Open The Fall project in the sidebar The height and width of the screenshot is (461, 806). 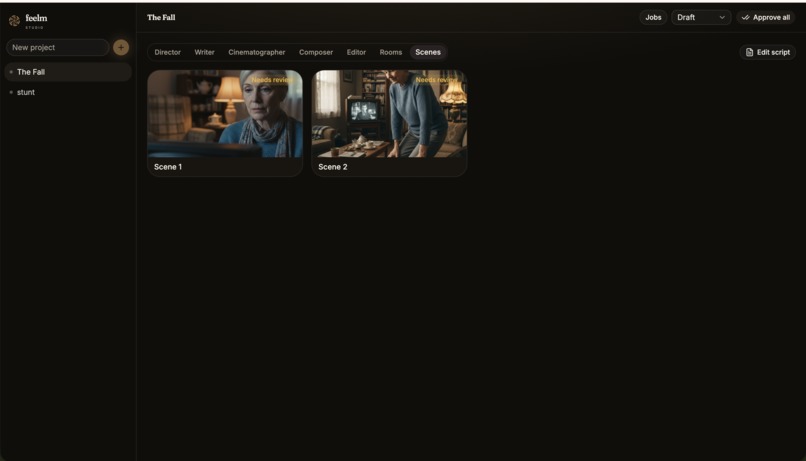68,72
